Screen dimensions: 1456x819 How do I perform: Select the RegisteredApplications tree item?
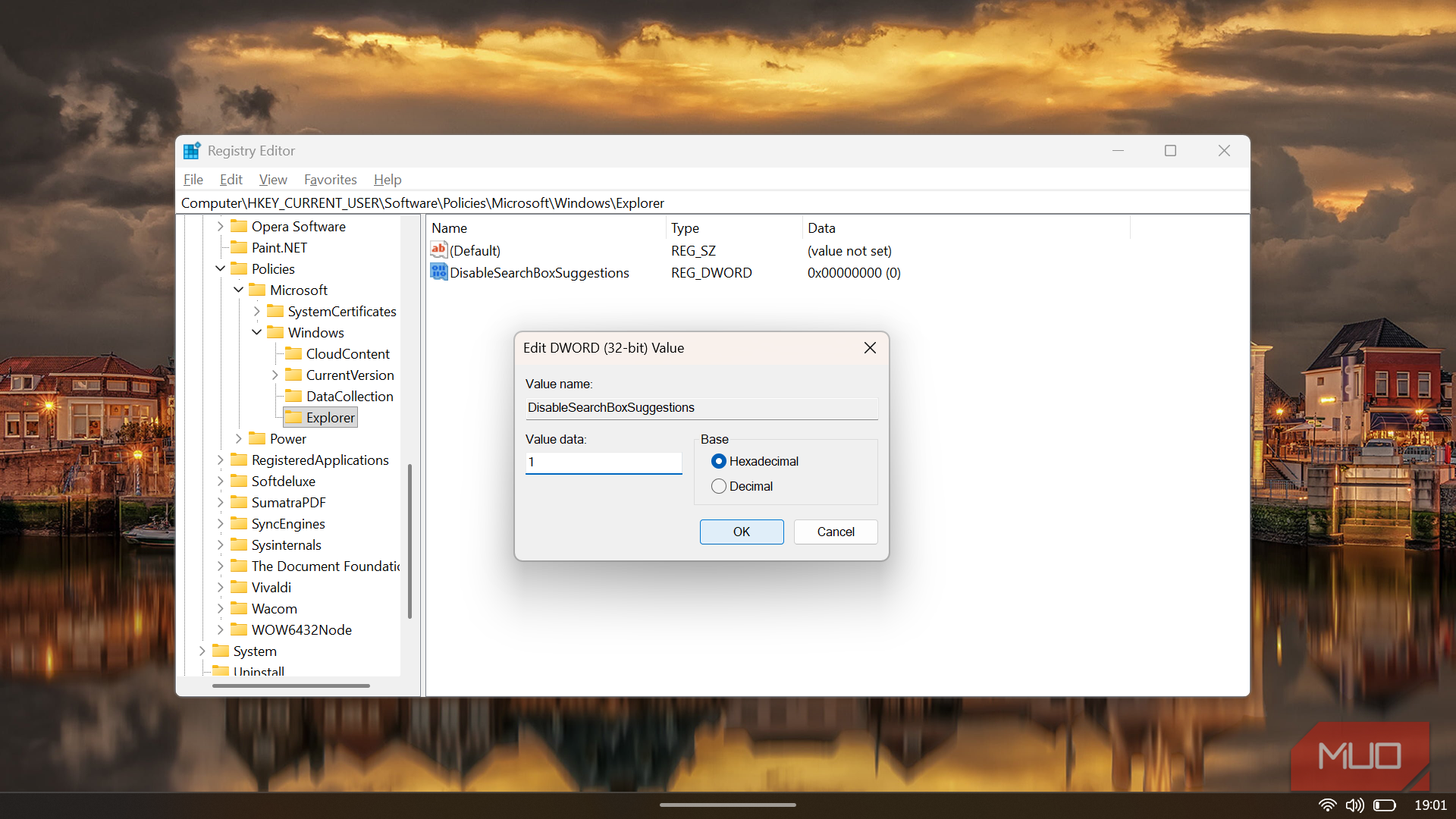point(320,460)
